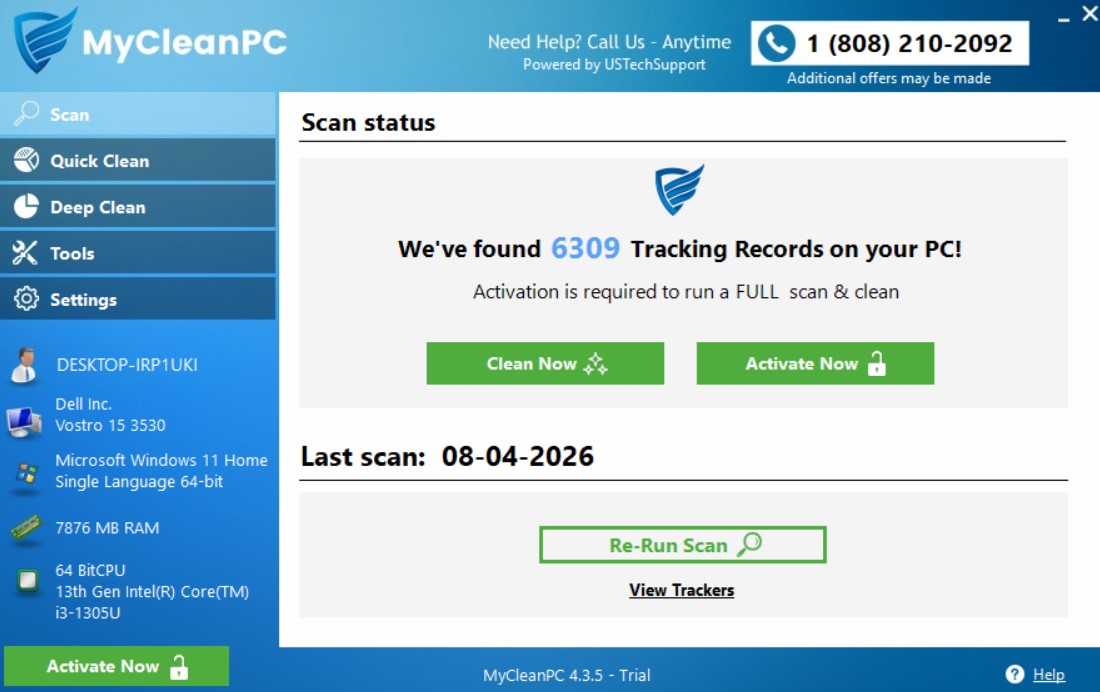Click the blue shield icon in Scan status panel
Screen dimensions: 1100x692
(x=679, y=189)
